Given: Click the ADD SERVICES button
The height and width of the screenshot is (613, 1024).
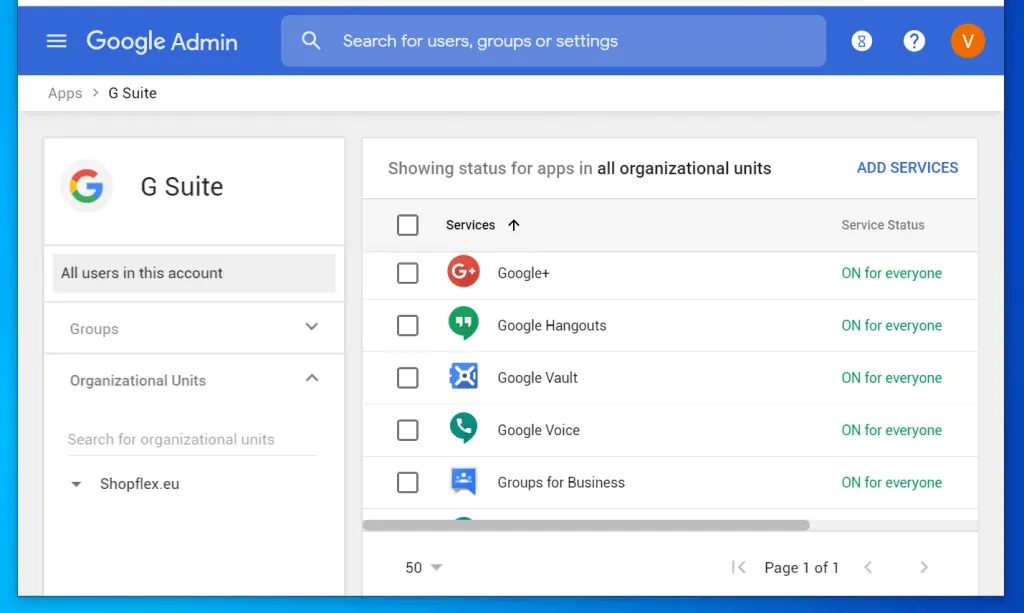Looking at the screenshot, I should [x=907, y=168].
